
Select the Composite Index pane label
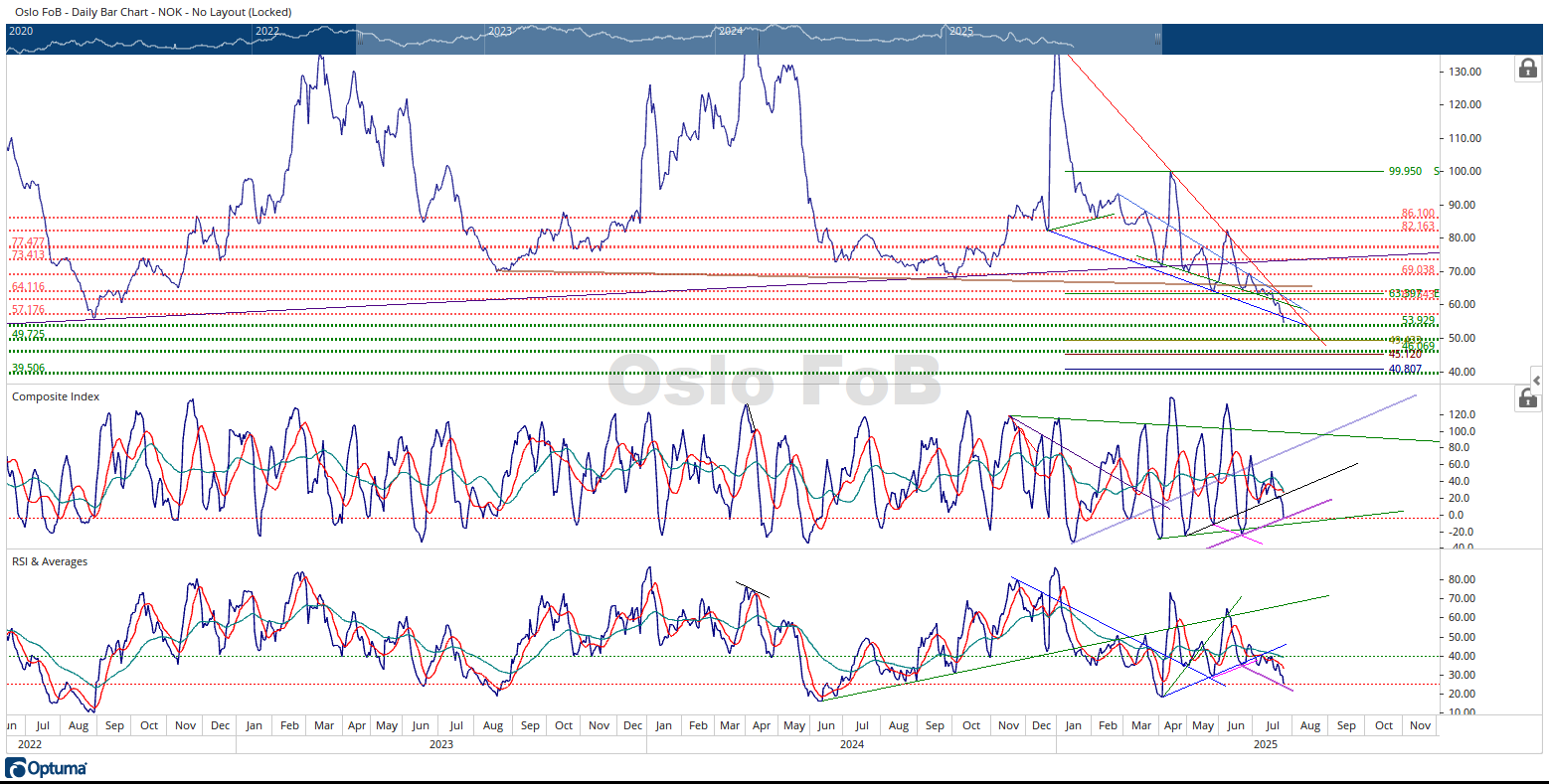(56, 396)
